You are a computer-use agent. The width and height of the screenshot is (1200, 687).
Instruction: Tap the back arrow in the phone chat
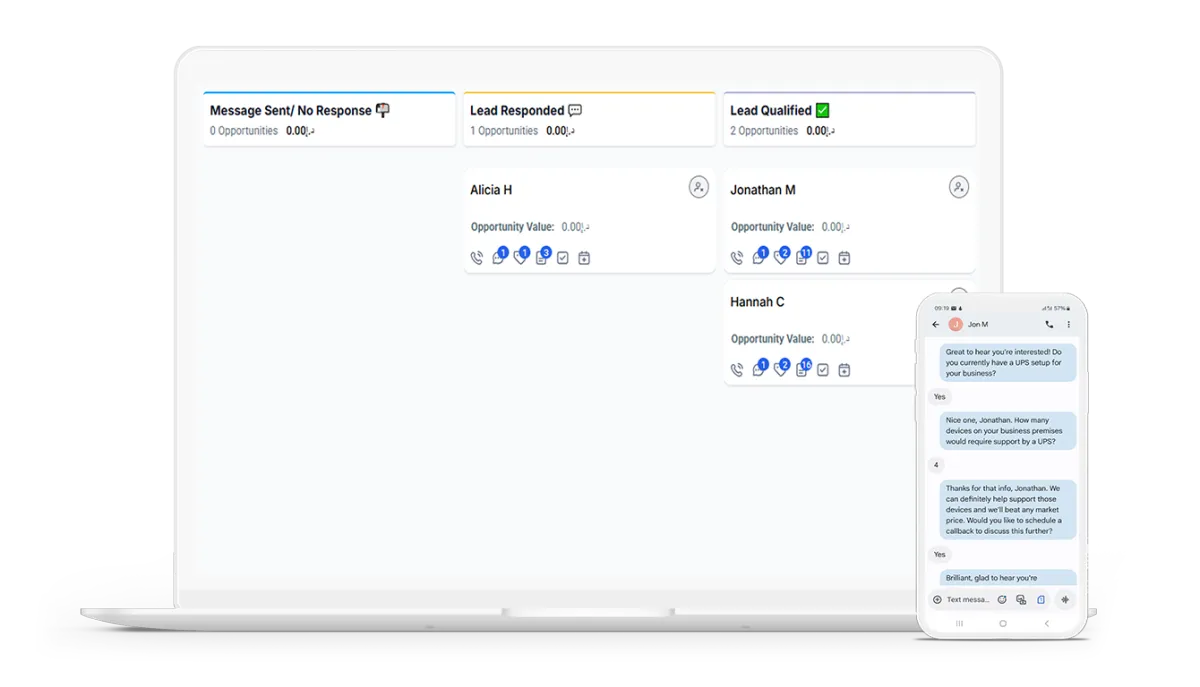(936, 324)
